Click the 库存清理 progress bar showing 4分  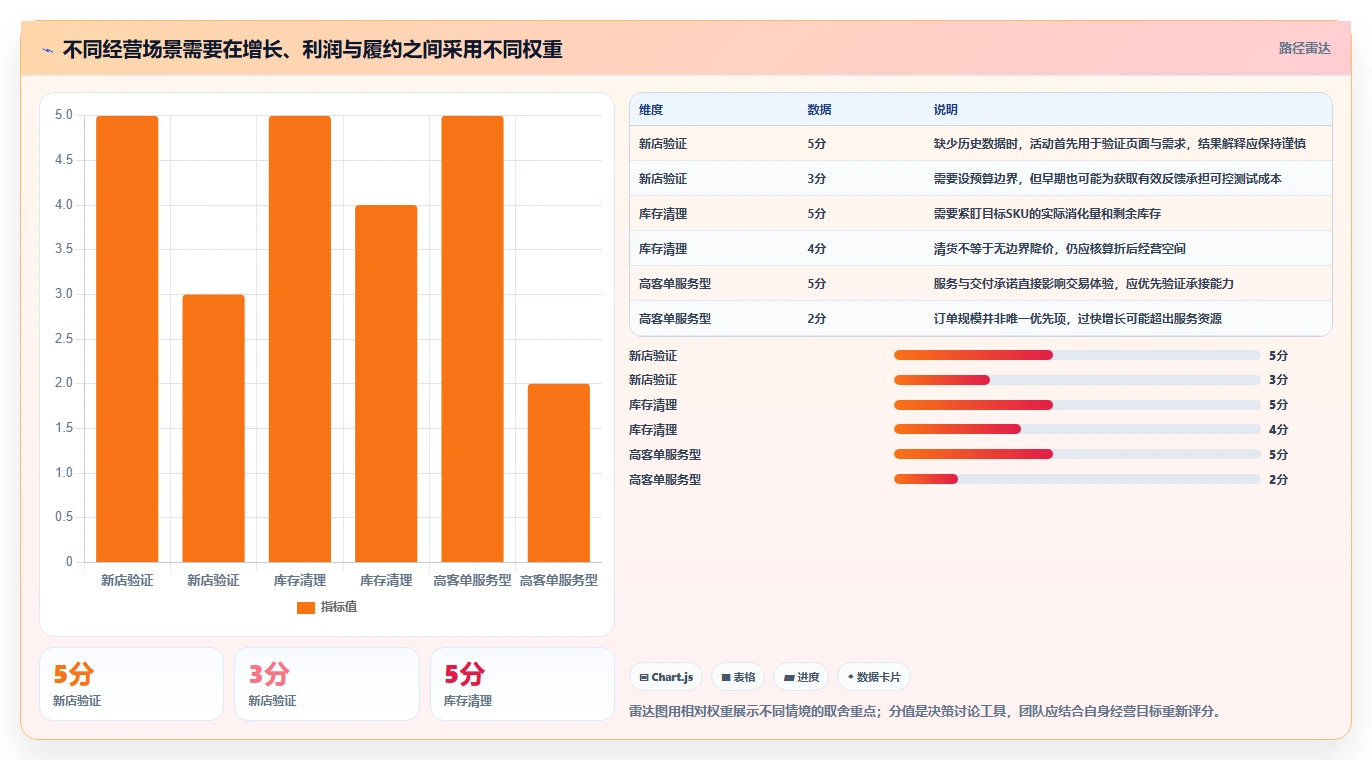pos(1077,430)
